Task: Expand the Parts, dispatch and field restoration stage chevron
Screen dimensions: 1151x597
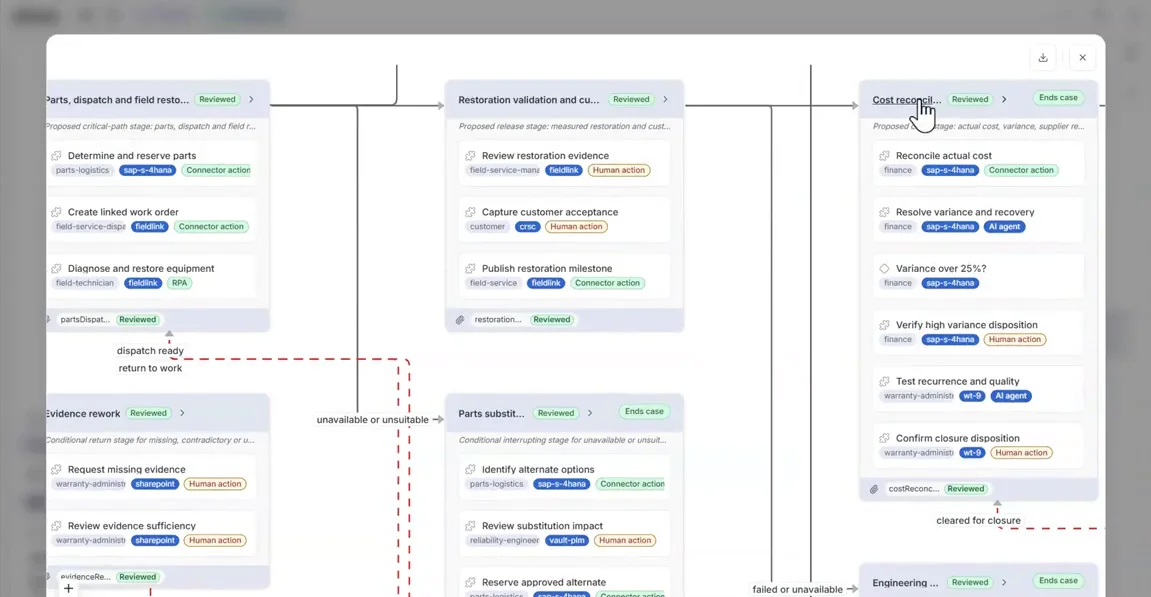Action: [251, 99]
